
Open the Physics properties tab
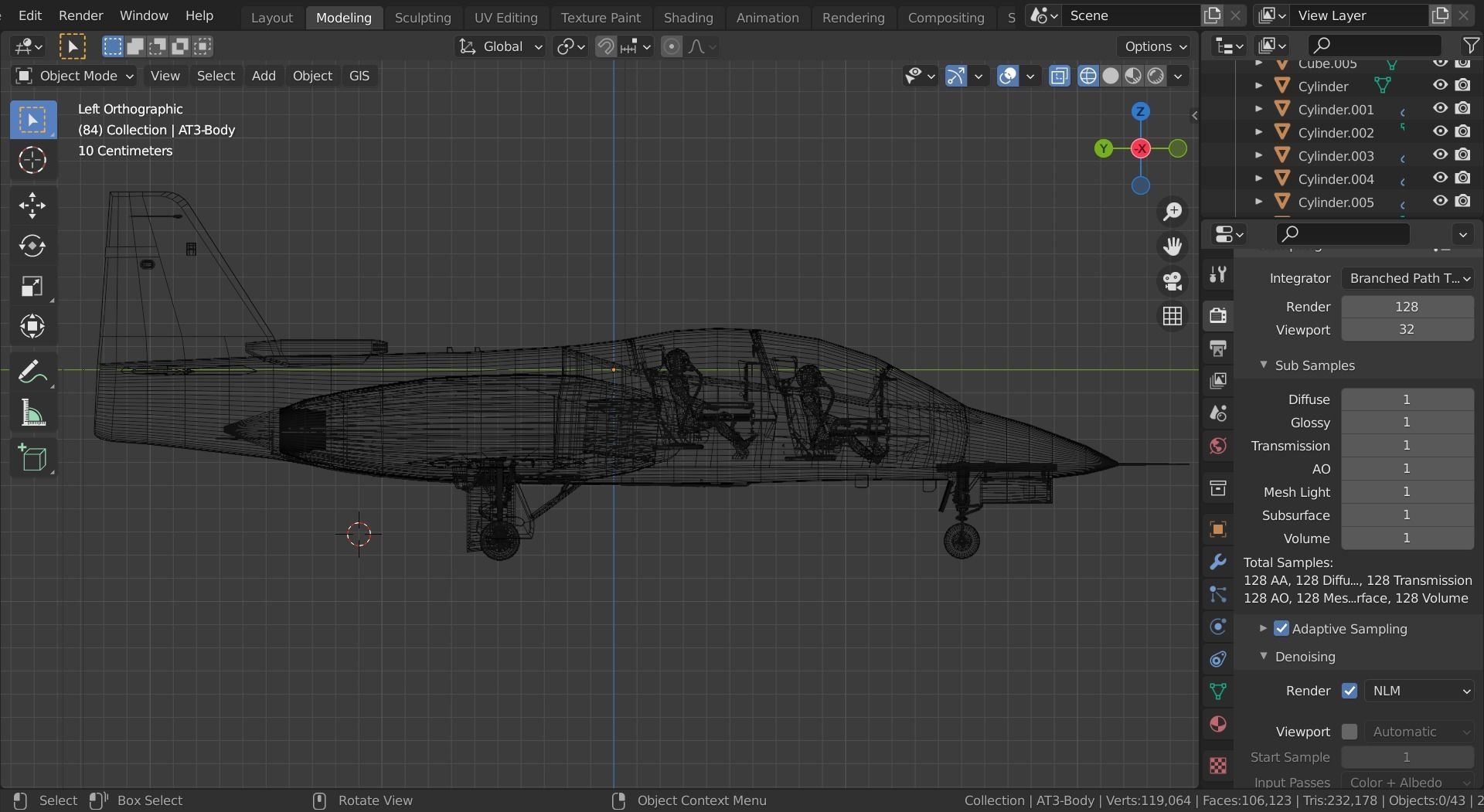[1218, 627]
